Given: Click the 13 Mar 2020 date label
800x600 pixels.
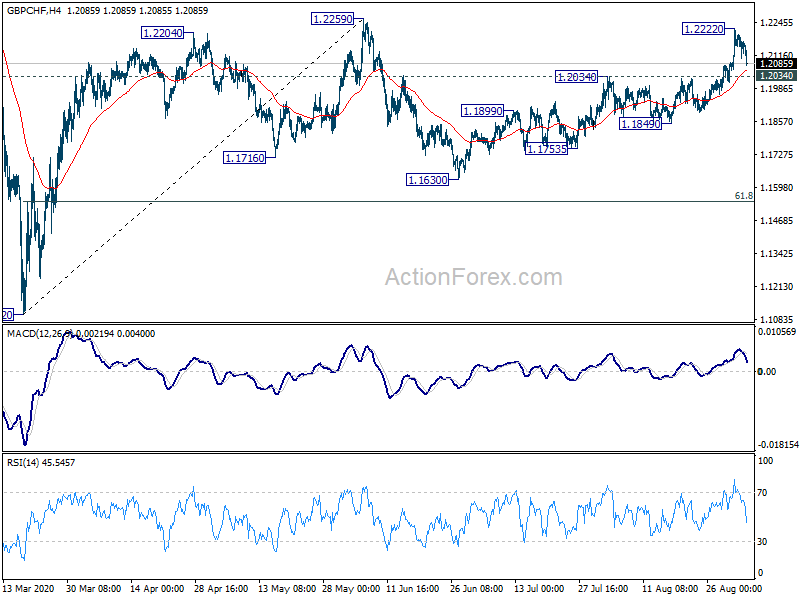Looking at the screenshot, I should click(29, 588).
